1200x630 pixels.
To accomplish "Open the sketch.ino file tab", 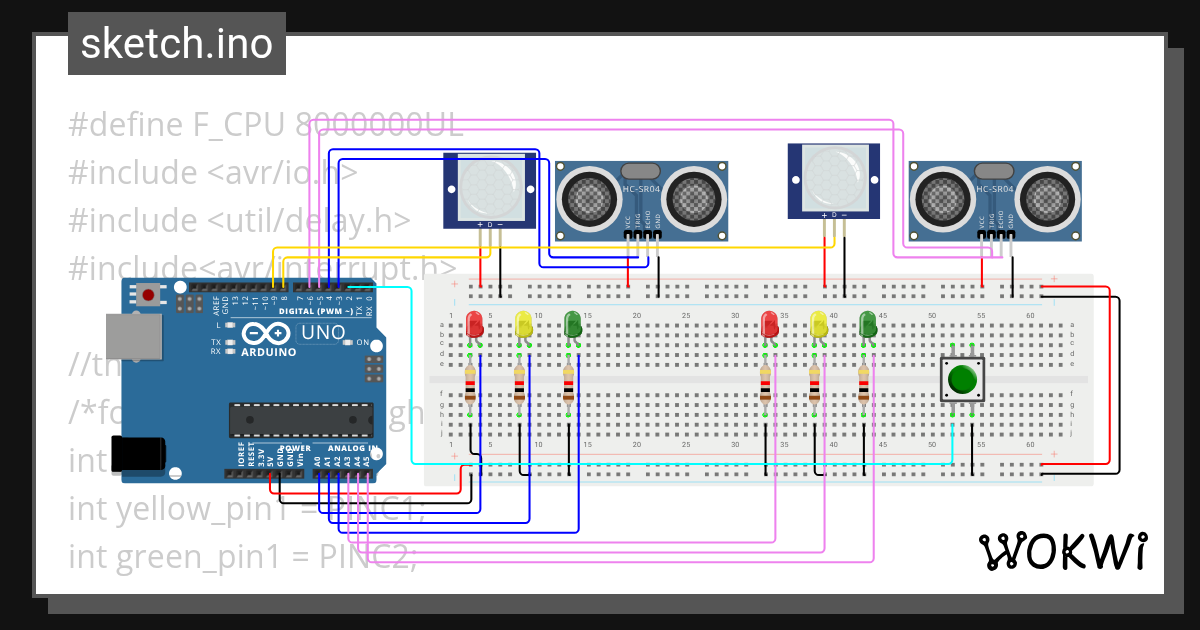I will pyautogui.click(x=177, y=44).
